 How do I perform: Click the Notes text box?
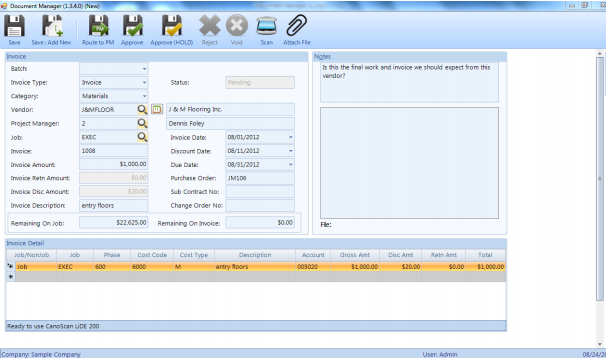pyautogui.click(x=409, y=82)
